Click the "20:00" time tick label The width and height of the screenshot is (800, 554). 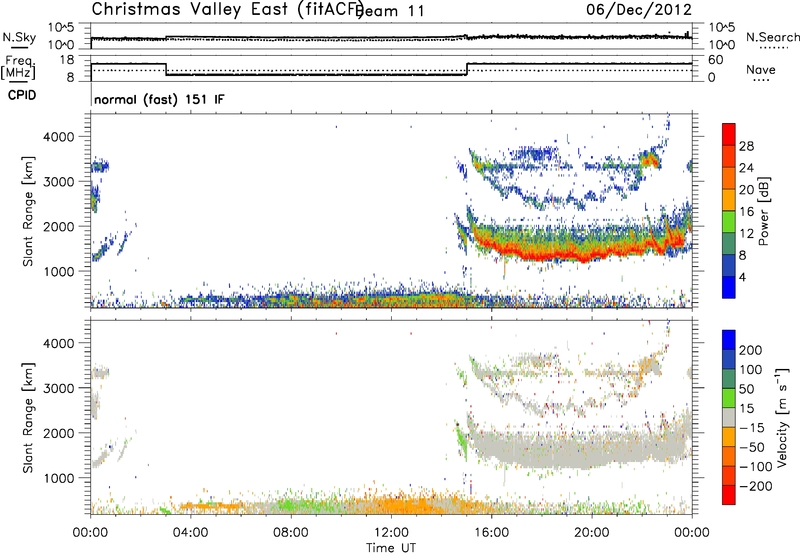(591, 532)
